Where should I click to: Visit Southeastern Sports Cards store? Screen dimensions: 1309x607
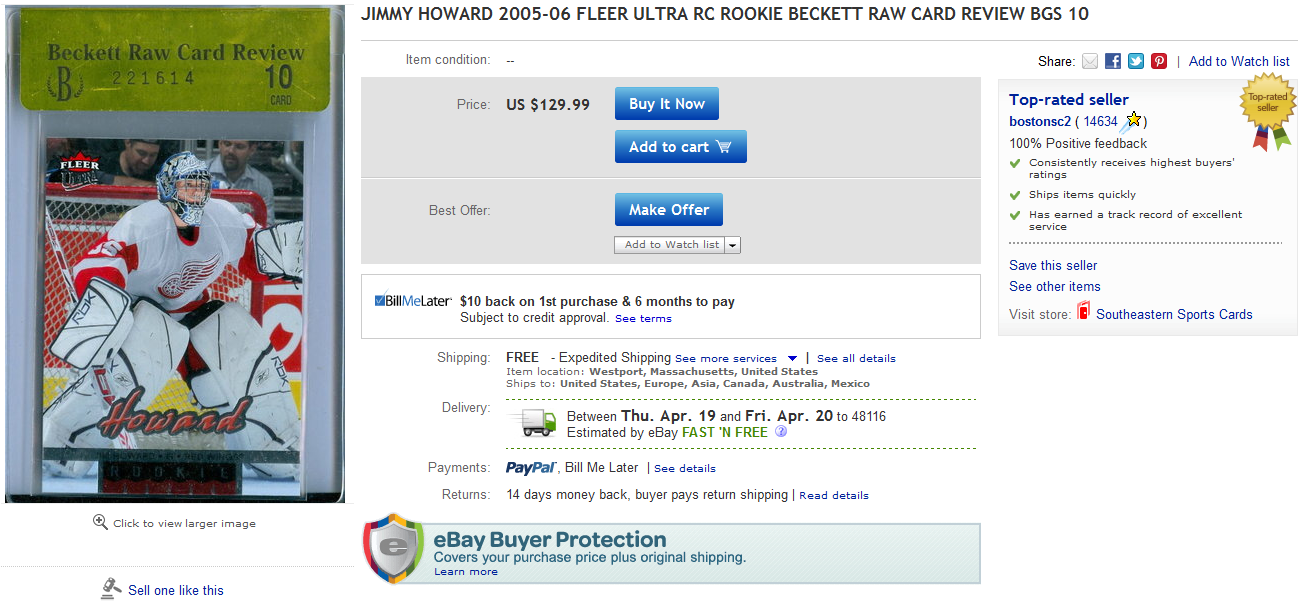click(x=1174, y=314)
